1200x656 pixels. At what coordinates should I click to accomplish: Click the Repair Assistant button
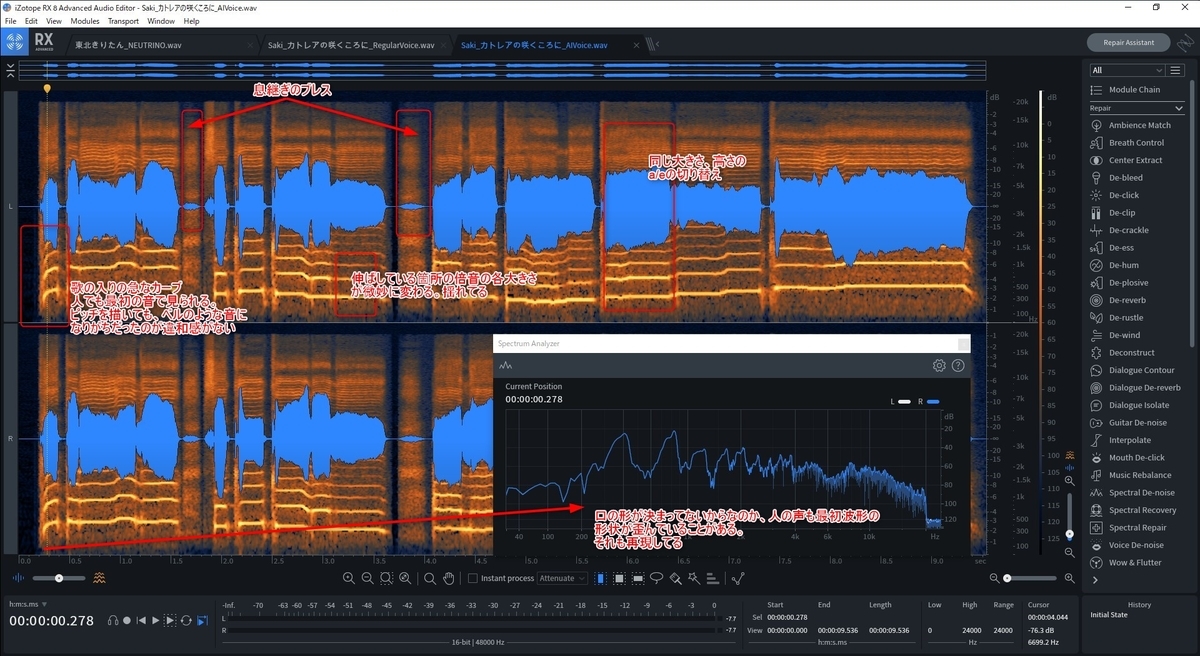pos(1129,43)
